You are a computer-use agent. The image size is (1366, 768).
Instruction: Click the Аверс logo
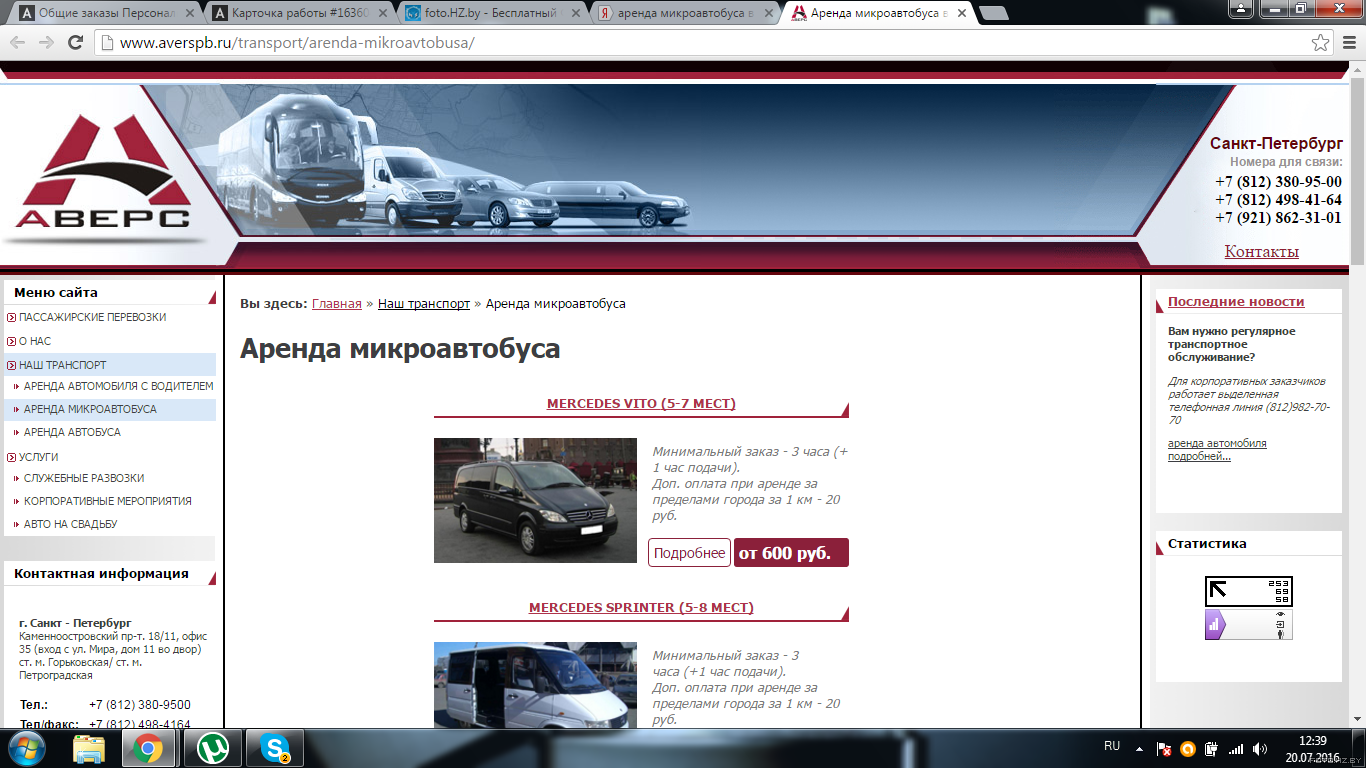(103, 172)
